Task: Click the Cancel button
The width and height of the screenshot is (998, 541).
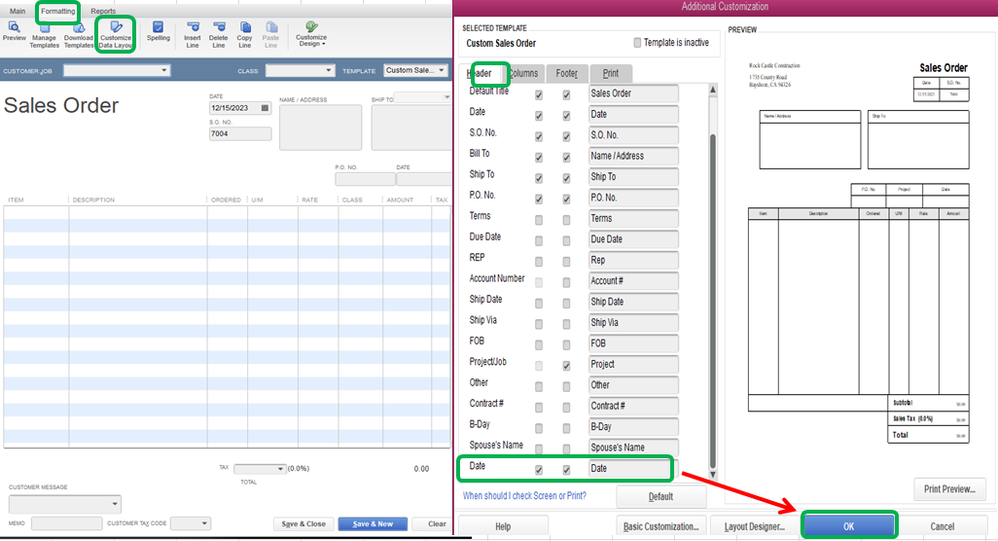Action: 942,526
